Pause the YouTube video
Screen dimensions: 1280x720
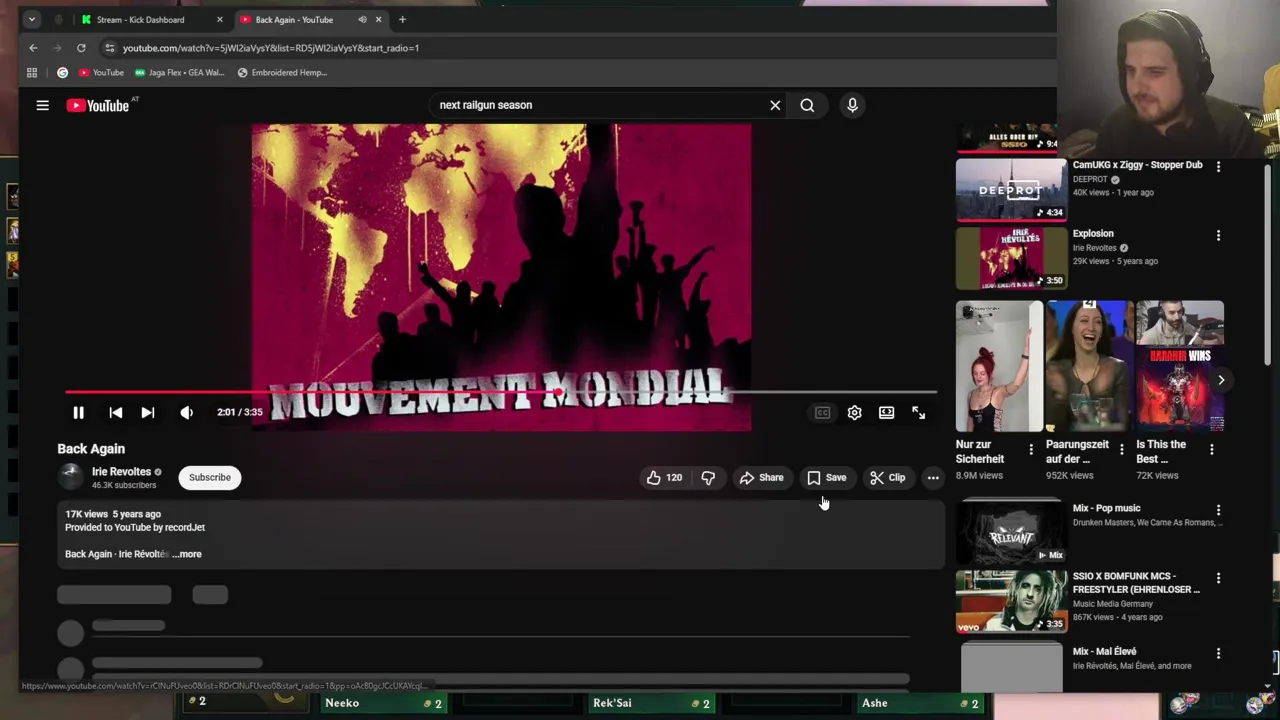[78, 412]
